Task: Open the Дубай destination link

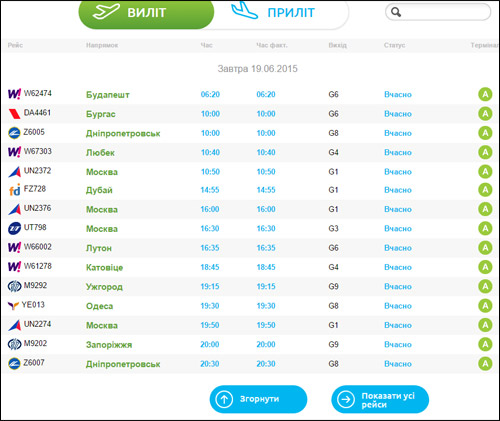Action: [99, 190]
